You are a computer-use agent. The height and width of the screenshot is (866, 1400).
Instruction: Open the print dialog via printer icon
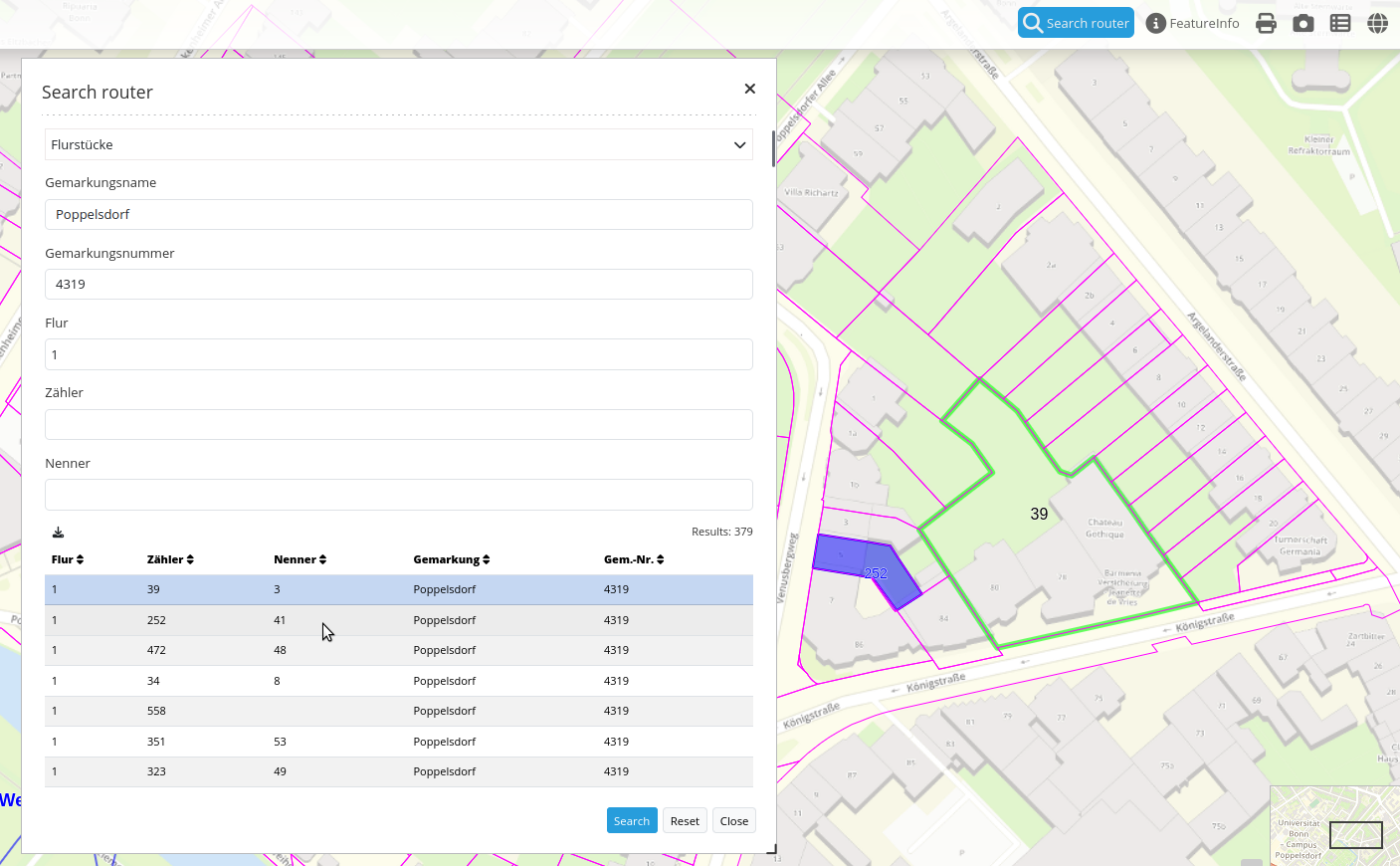1266,23
